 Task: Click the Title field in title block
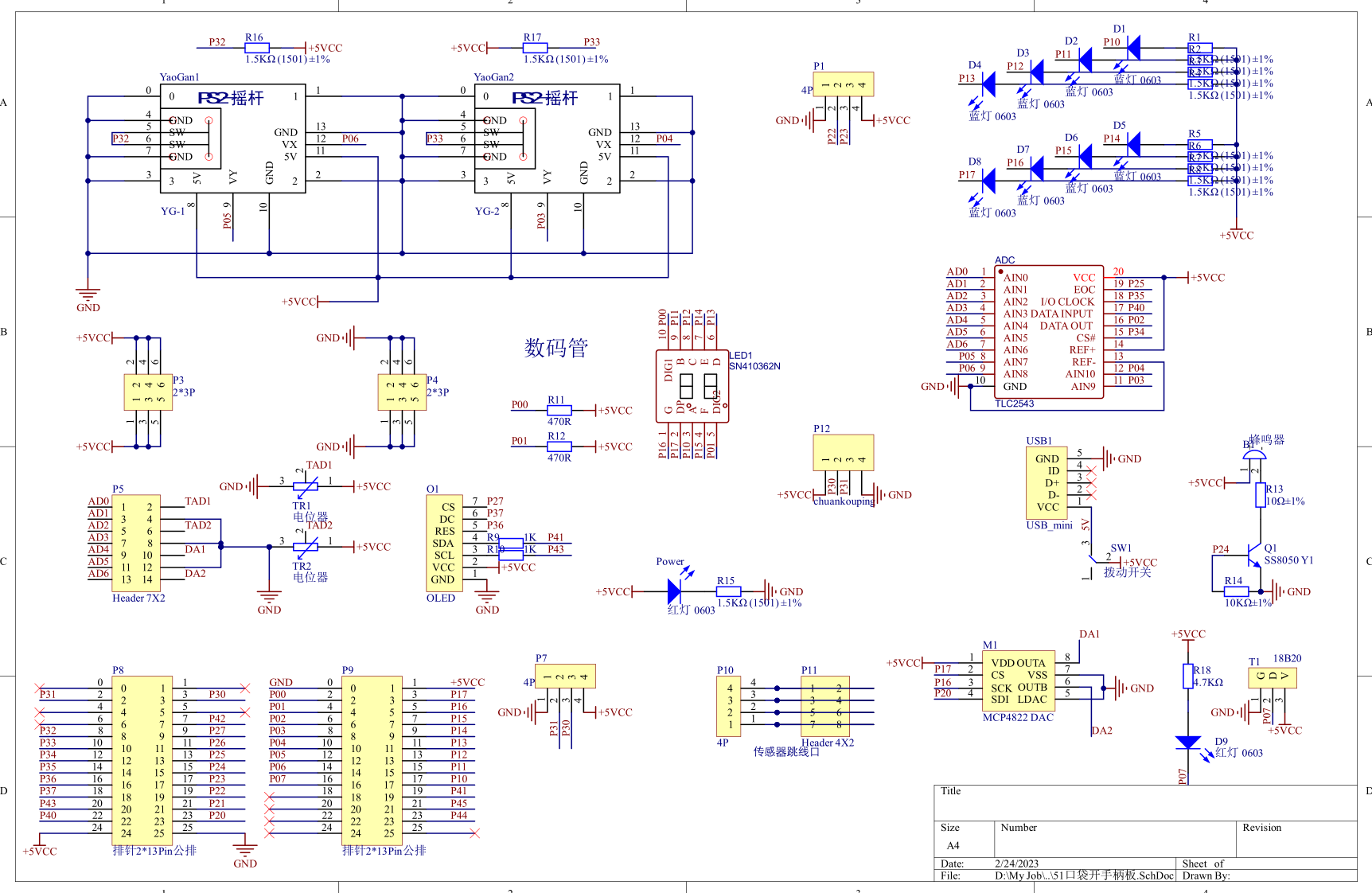[x=1145, y=803]
